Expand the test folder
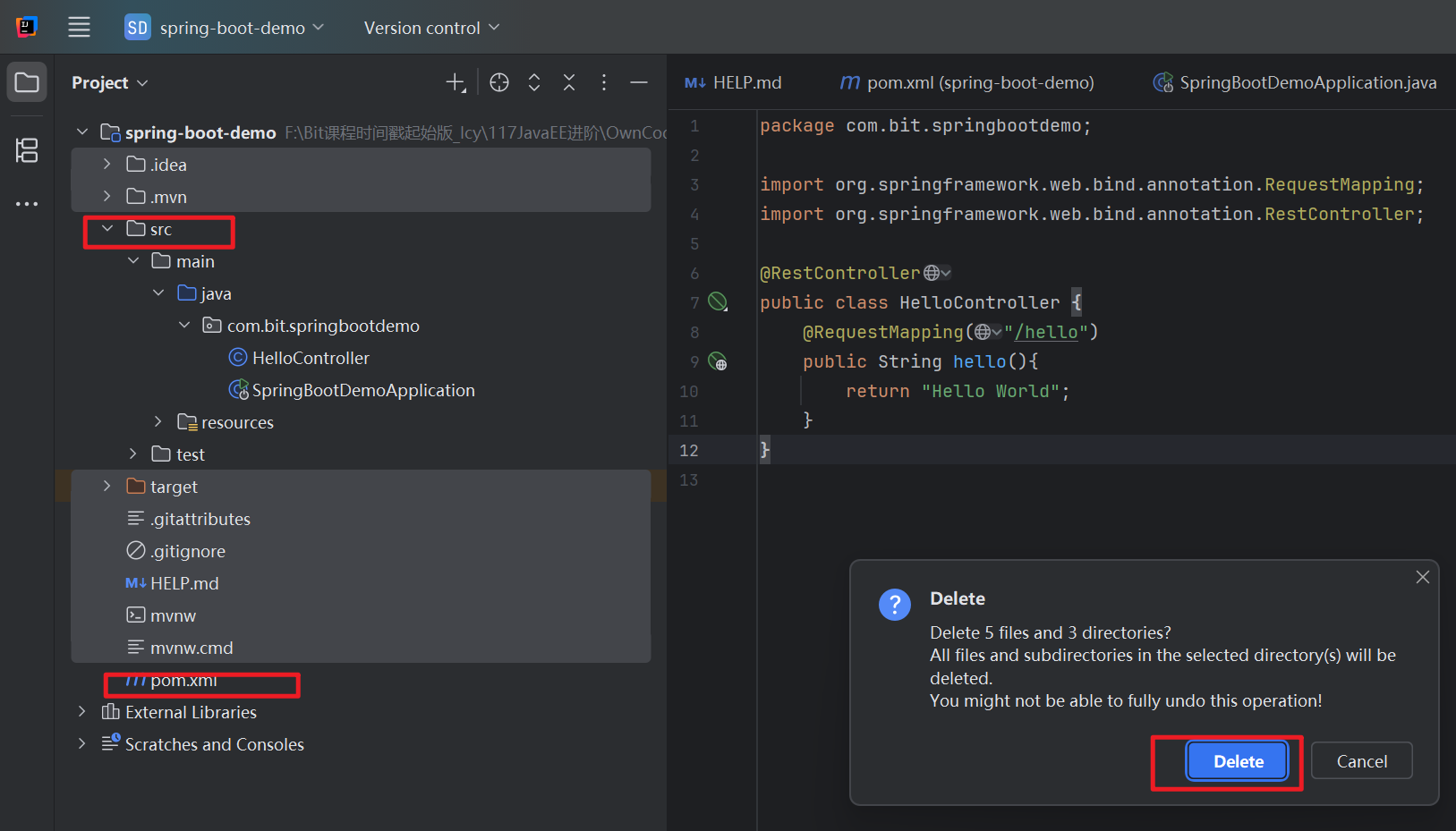Screen dimensions: 1456x831 click(133, 454)
